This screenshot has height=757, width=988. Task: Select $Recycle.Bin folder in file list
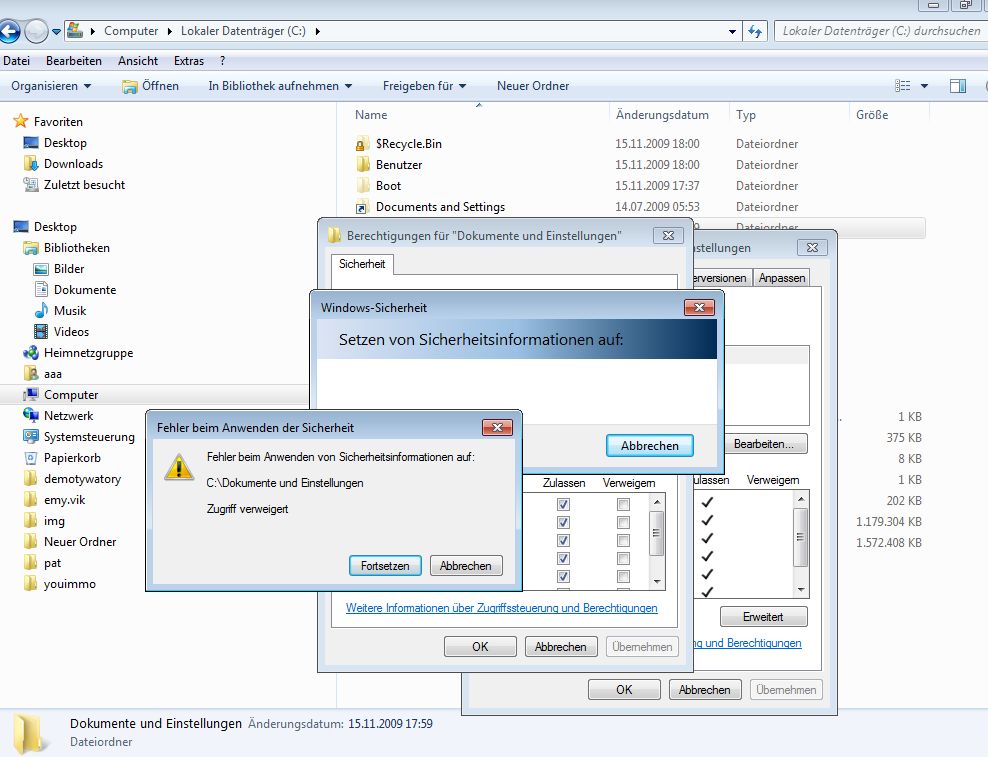pos(408,144)
